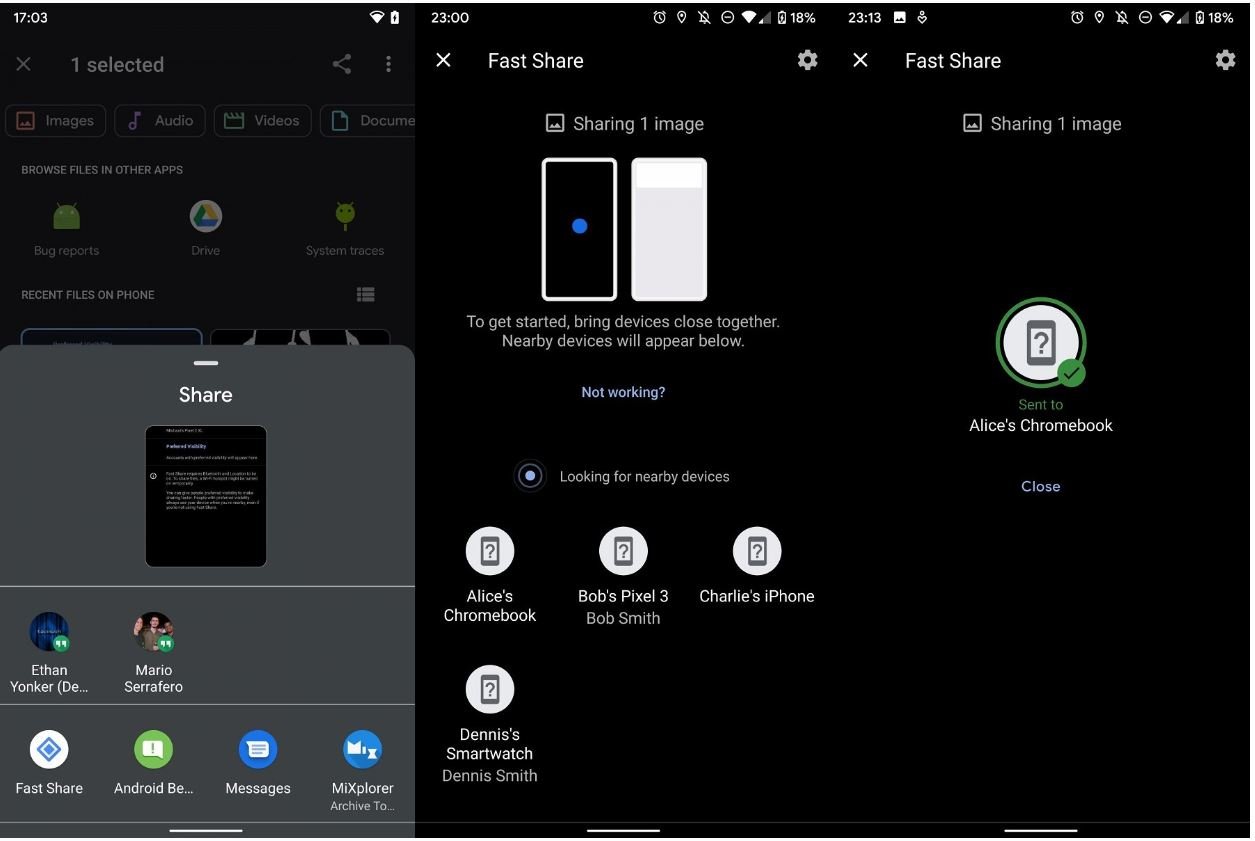Open Fast Share settings gear in scanning screen
Image resolution: width=1255 pixels, height=841 pixels.
[807, 61]
